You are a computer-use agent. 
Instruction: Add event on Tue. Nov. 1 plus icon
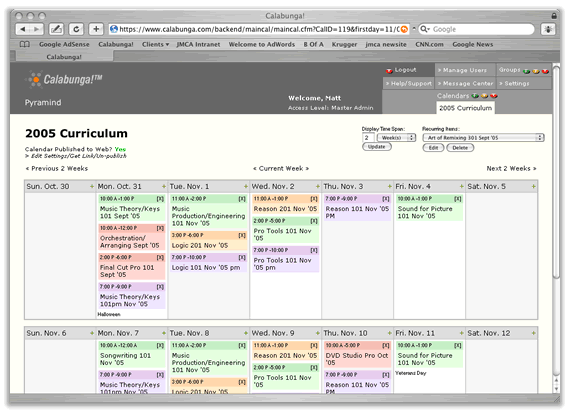pyautogui.click(x=246, y=187)
